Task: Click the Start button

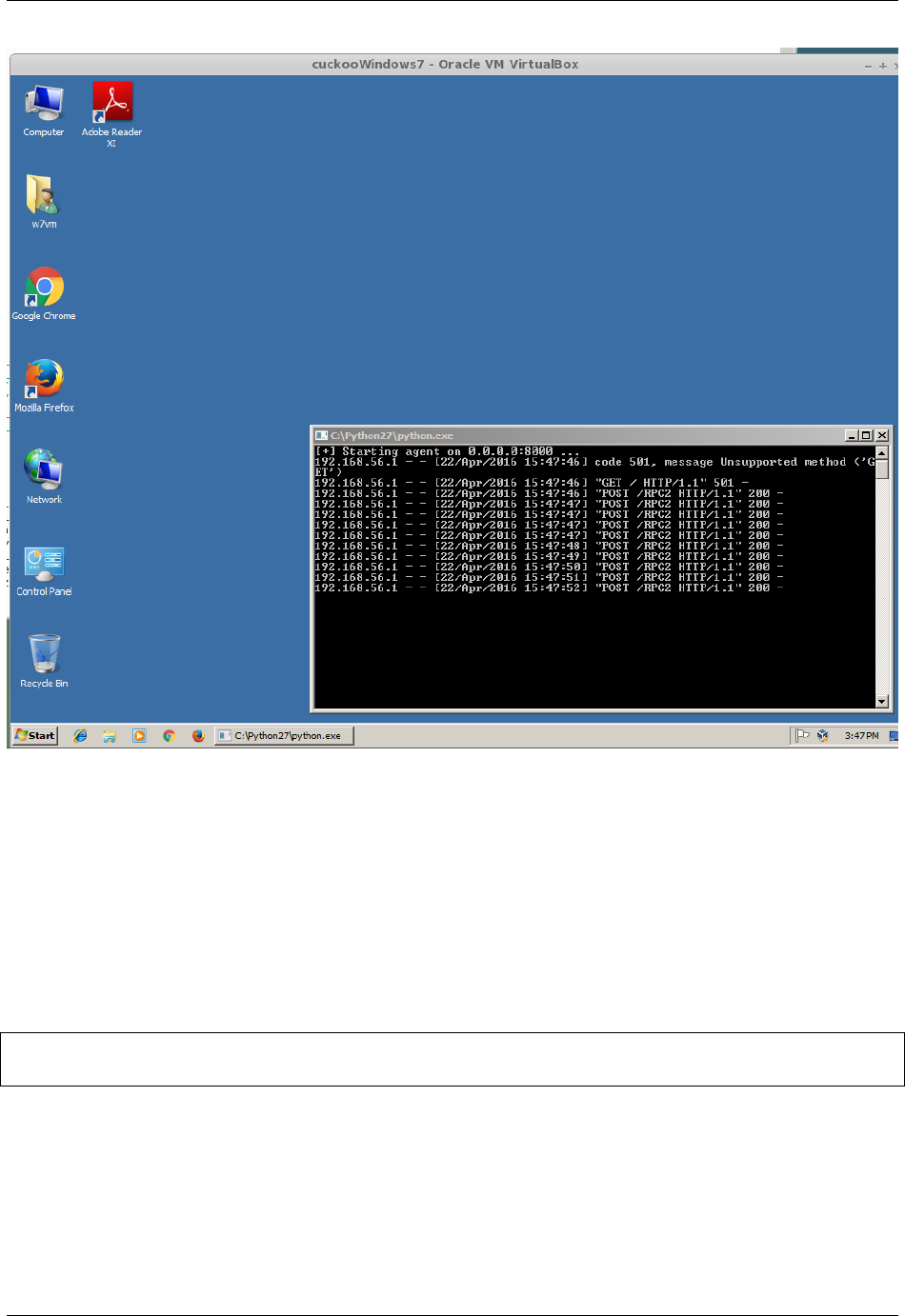Action: pos(35,735)
